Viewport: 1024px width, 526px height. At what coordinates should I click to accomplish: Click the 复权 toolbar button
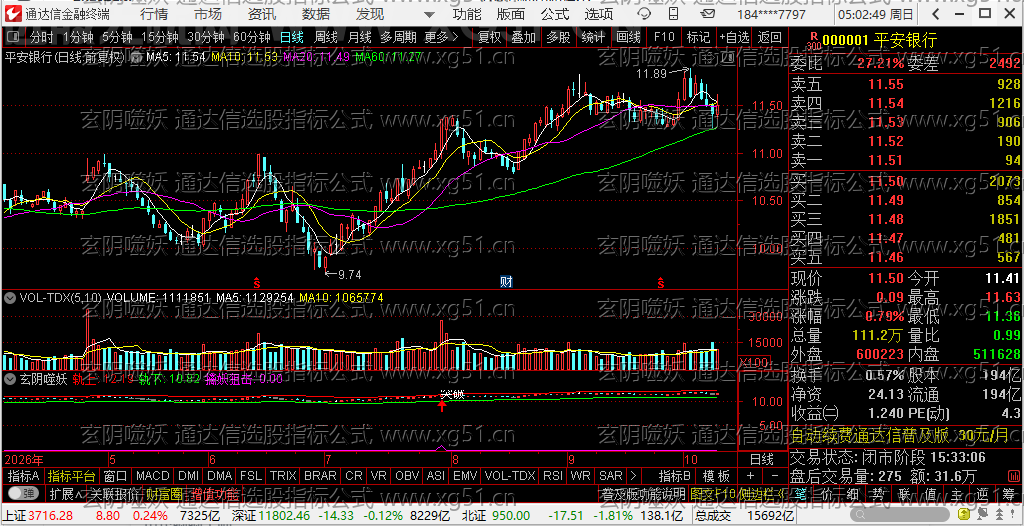coord(489,37)
